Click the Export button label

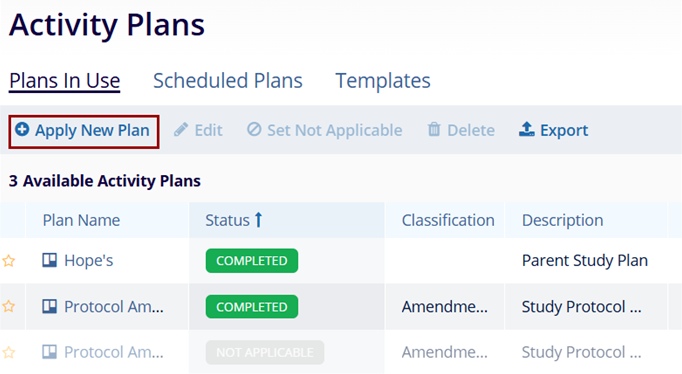tap(564, 130)
